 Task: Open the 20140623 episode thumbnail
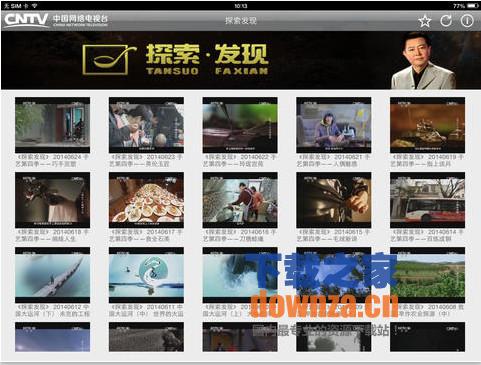click(146, 125)
